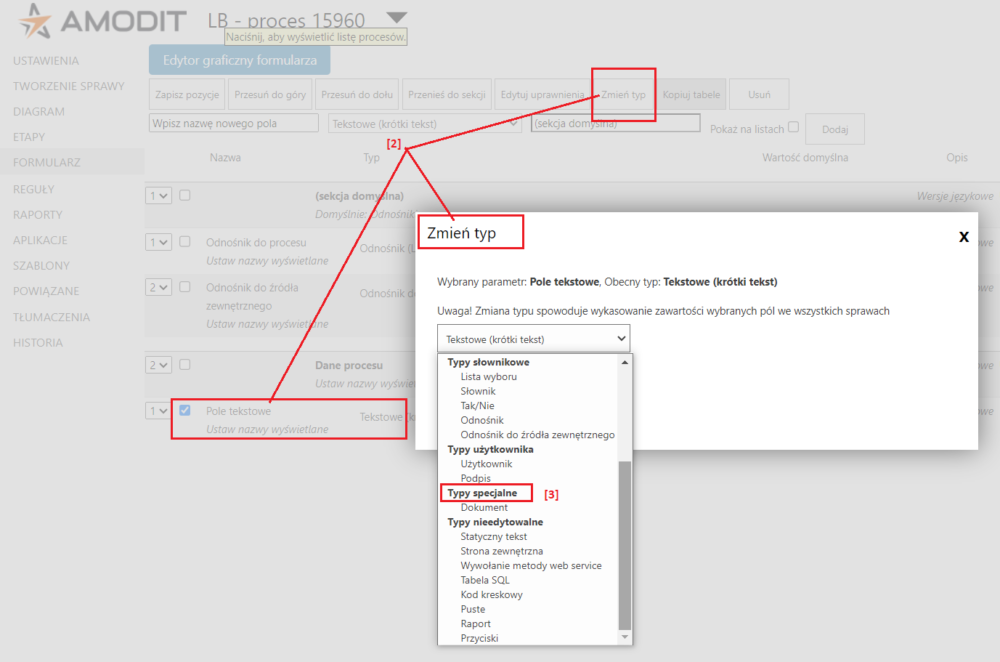Open the Tekstowe (krótki tekst) dialog dropdown
This screenshot has width=1000, height=662.
coord(533,339)
